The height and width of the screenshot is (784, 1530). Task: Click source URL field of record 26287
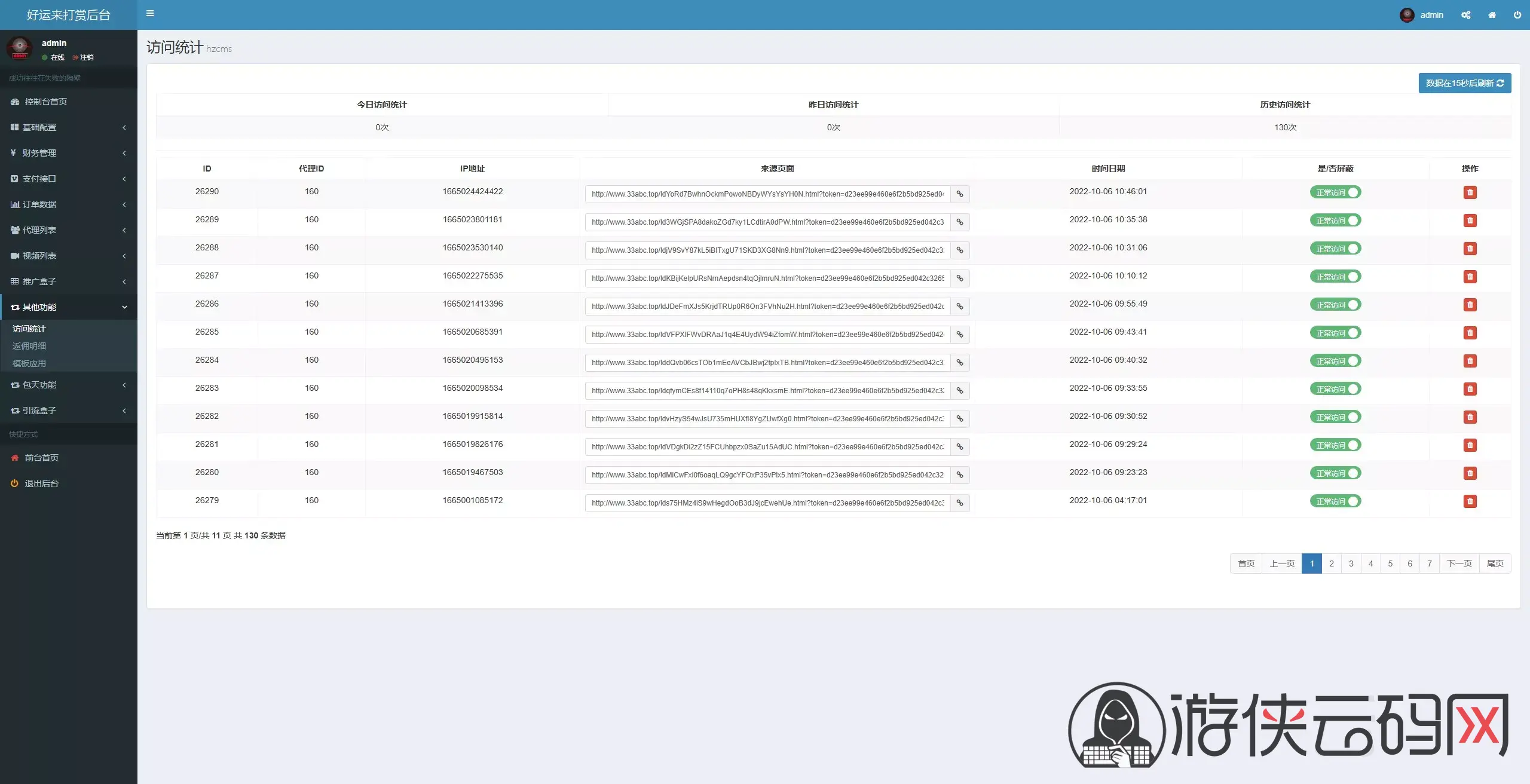pos(767,278)
